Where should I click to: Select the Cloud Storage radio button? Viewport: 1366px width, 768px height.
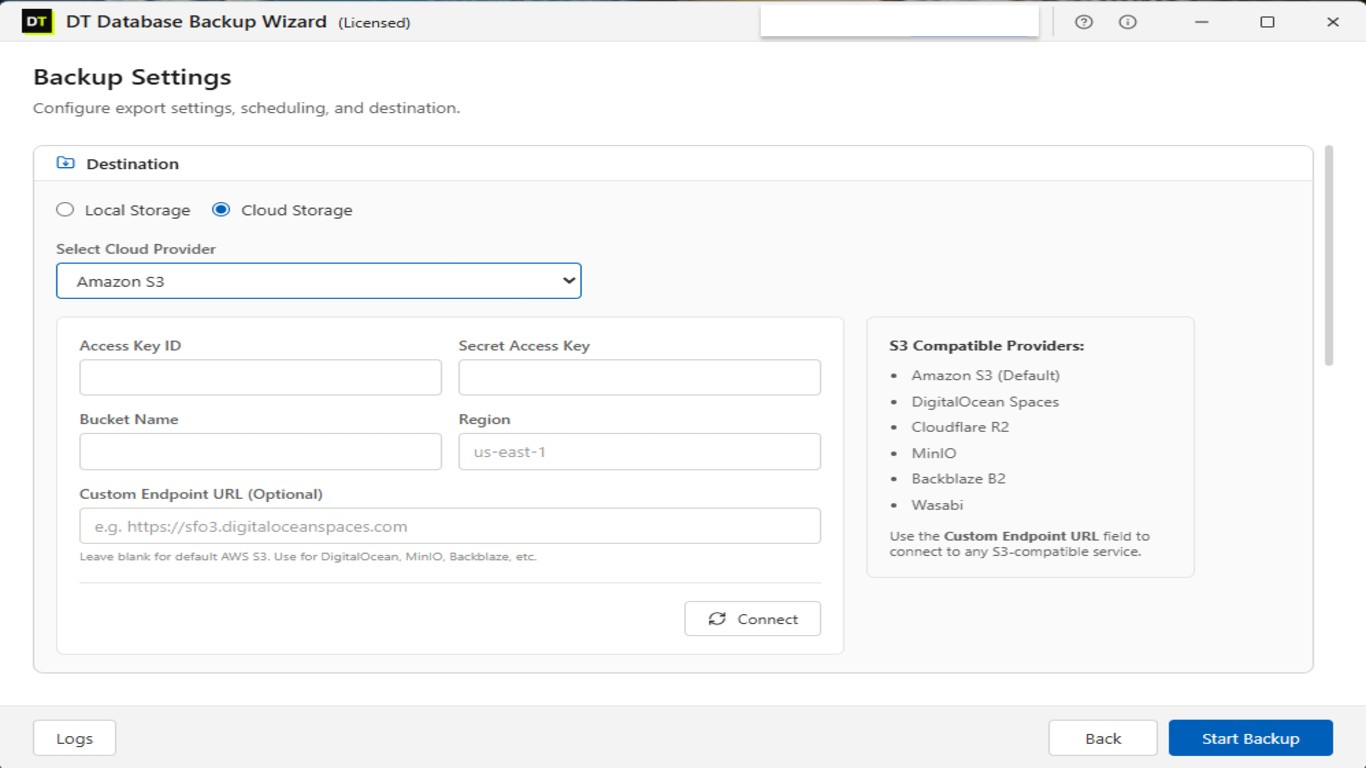pyautogui.click(x=221, y=209)
